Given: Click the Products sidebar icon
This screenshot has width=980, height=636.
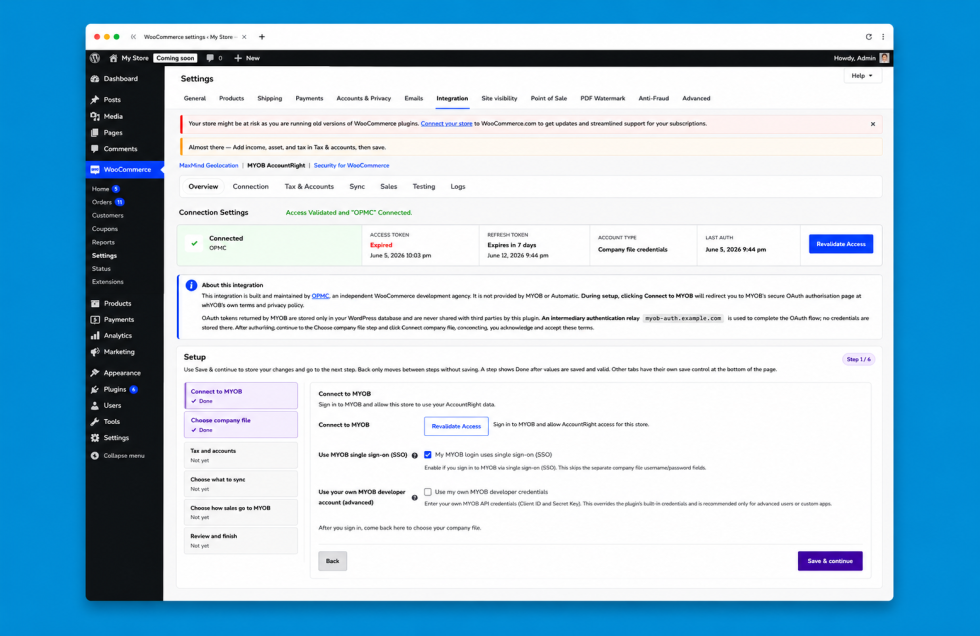Looking at the screenshot, I should point(95,304).
